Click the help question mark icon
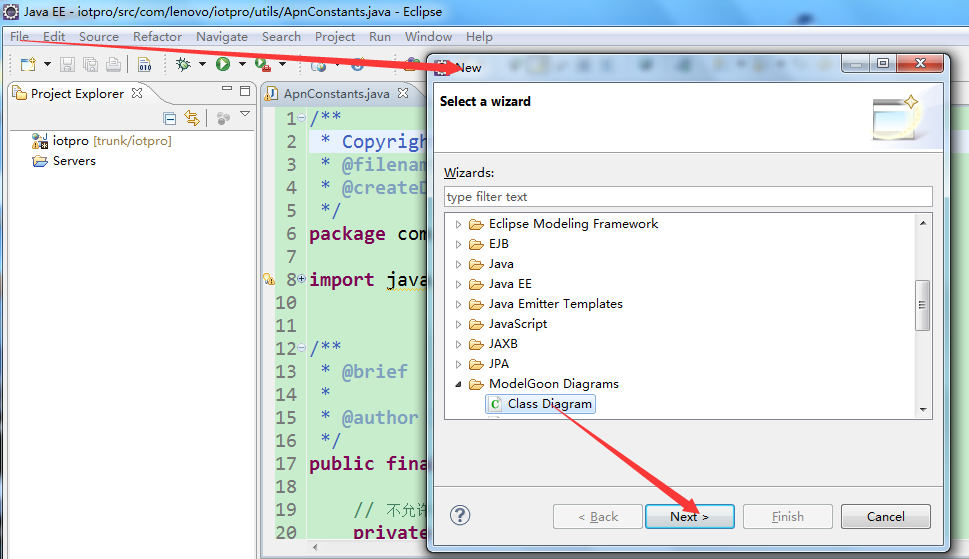 (x=460, y=515)
